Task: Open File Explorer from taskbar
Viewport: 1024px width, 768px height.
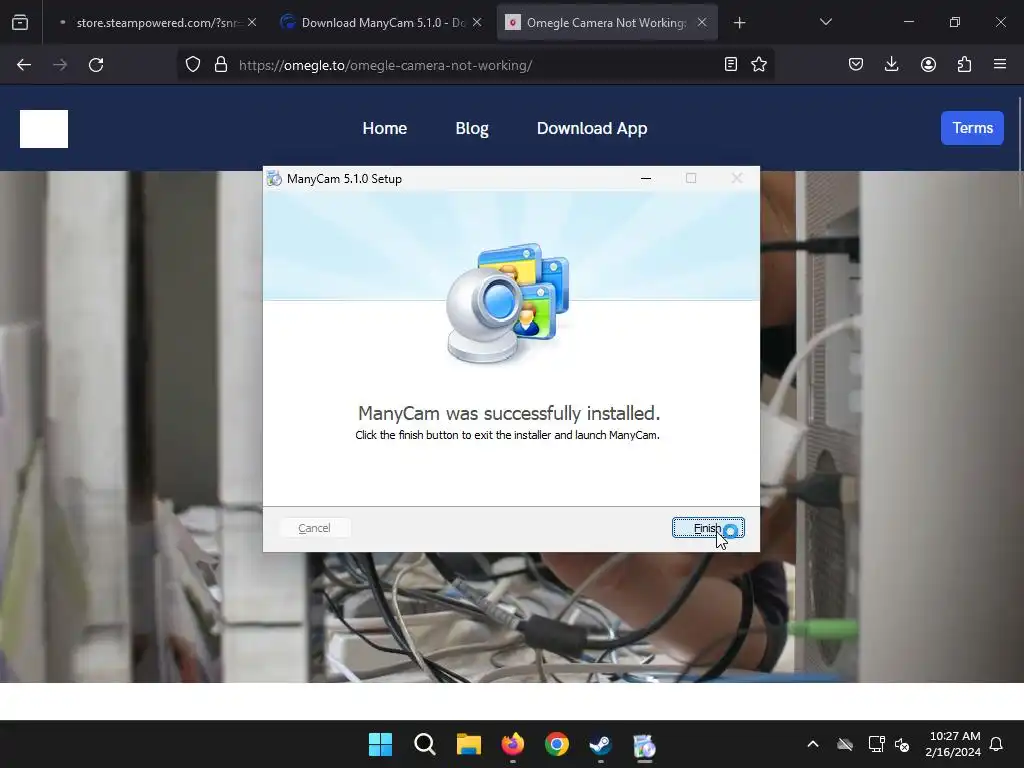Action: pos(469,744)
